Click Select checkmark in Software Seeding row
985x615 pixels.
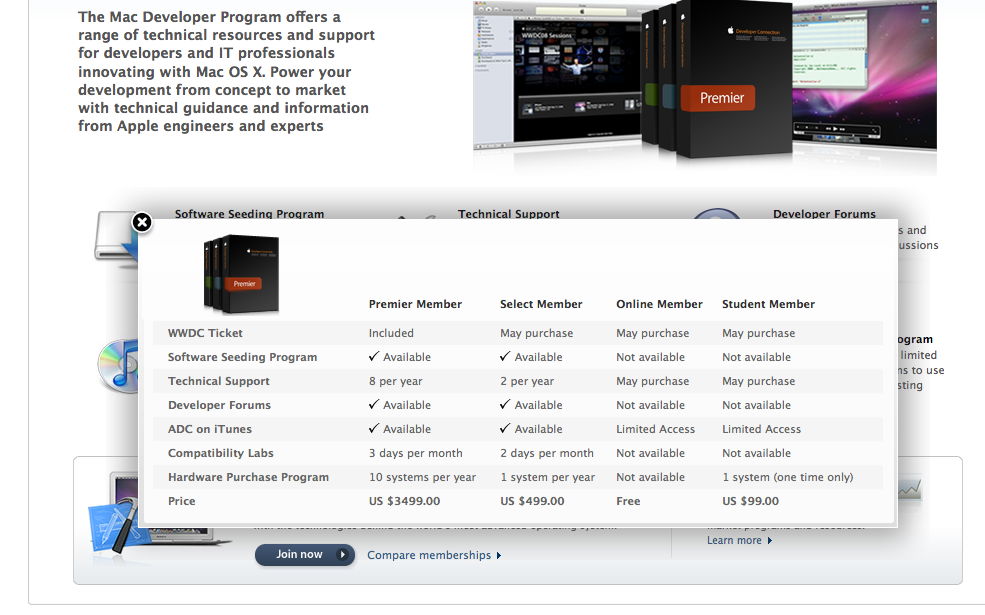click(x=505, y=356)
